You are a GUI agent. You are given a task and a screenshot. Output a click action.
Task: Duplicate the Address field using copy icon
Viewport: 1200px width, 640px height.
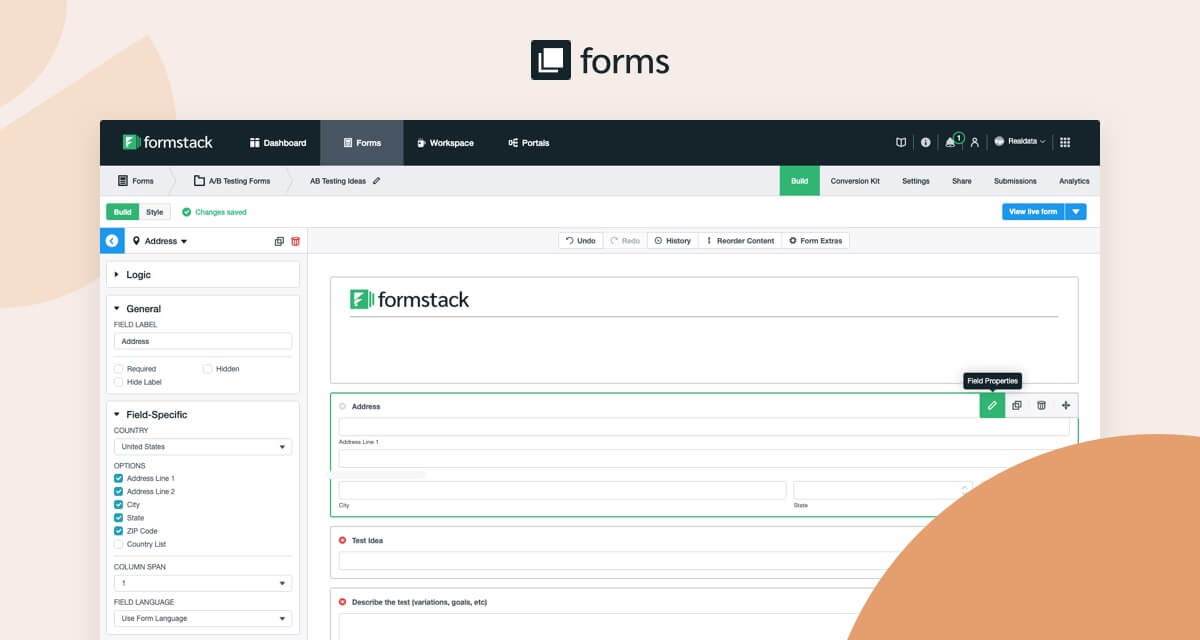1016,405
